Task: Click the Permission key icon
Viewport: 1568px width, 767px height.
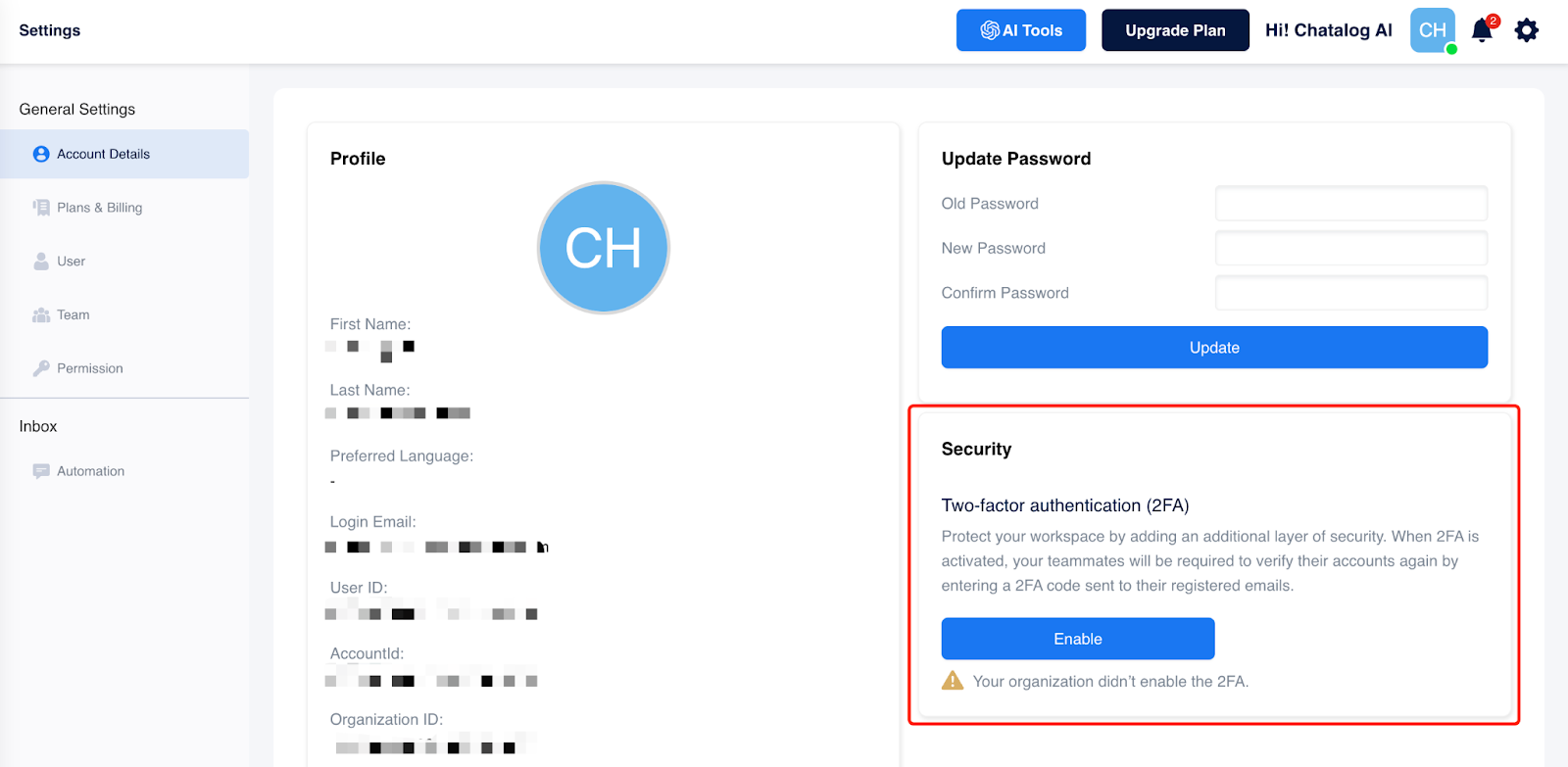Action: pyautogui.click(x=41, y=368)
